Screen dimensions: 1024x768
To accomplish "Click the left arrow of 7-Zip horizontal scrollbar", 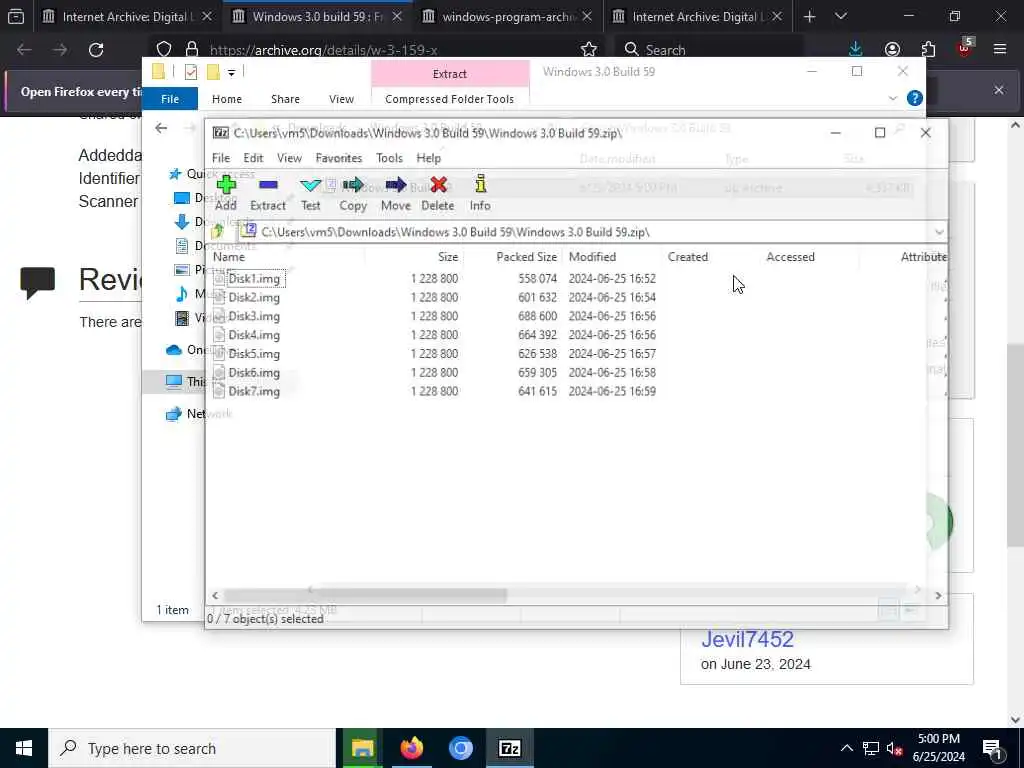I will 215,596.
